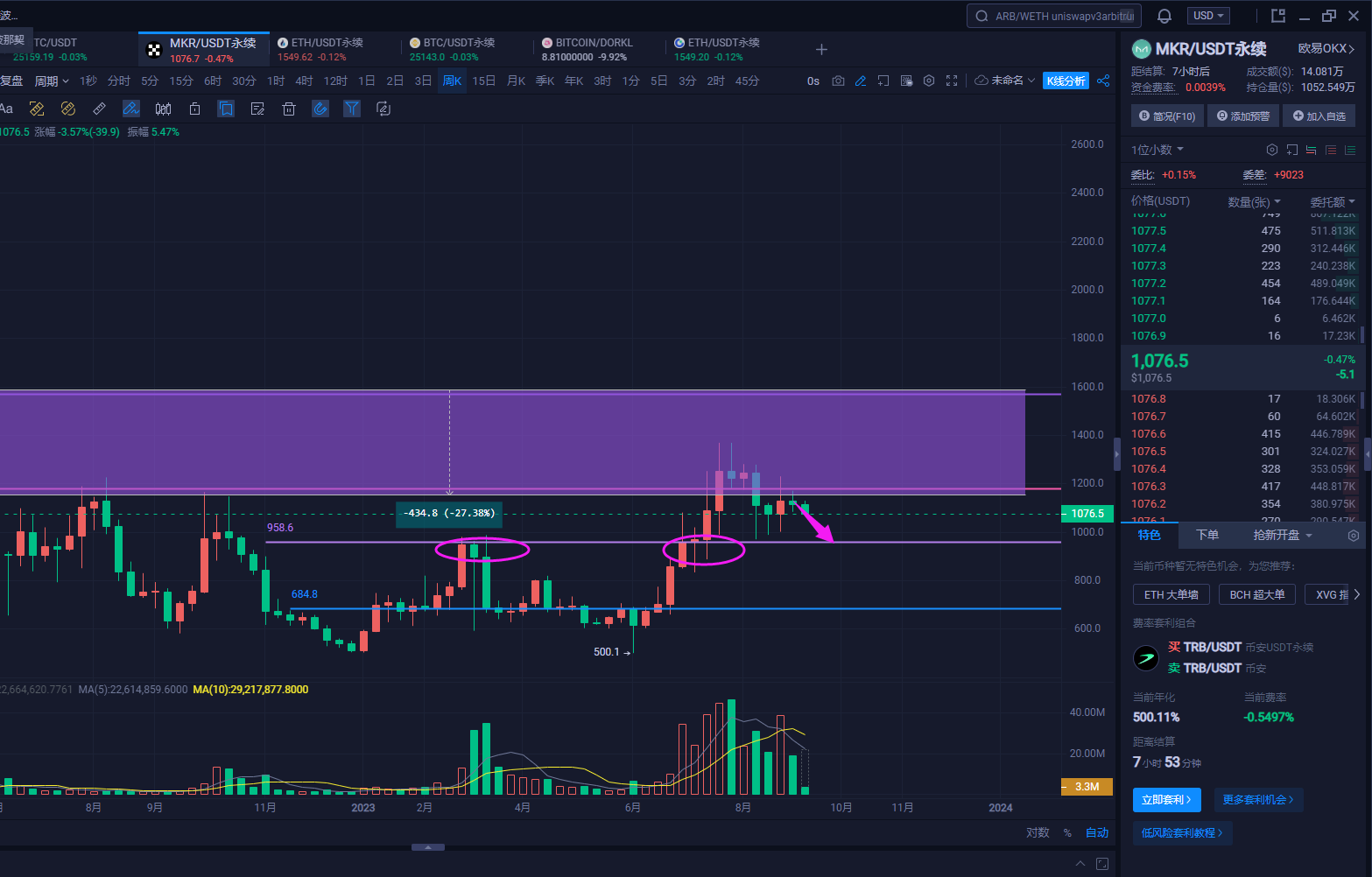Click the lock drawings icon
Image resolution: width=1372 pixels, height=877 pixels.
[x=194, y=109]
